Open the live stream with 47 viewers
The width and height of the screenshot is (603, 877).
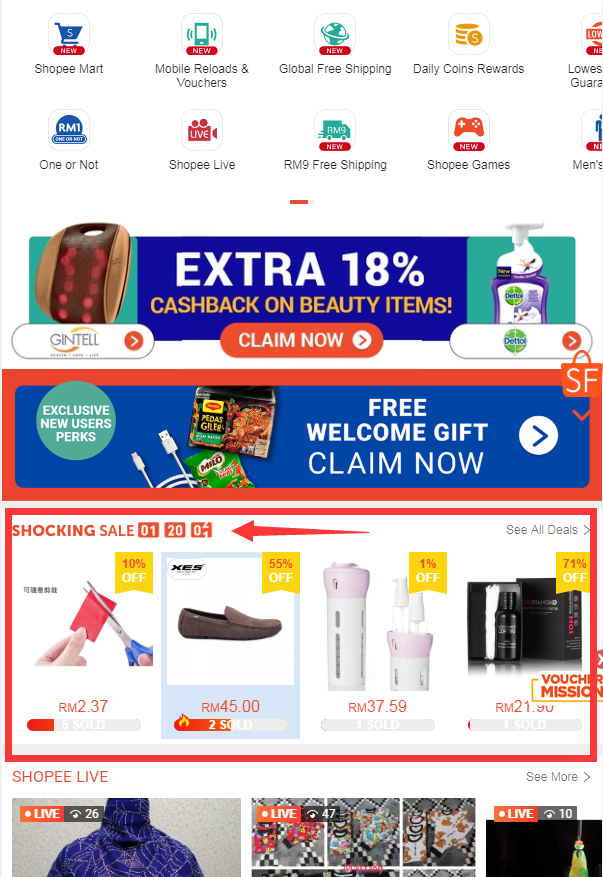tap(364, 837)
